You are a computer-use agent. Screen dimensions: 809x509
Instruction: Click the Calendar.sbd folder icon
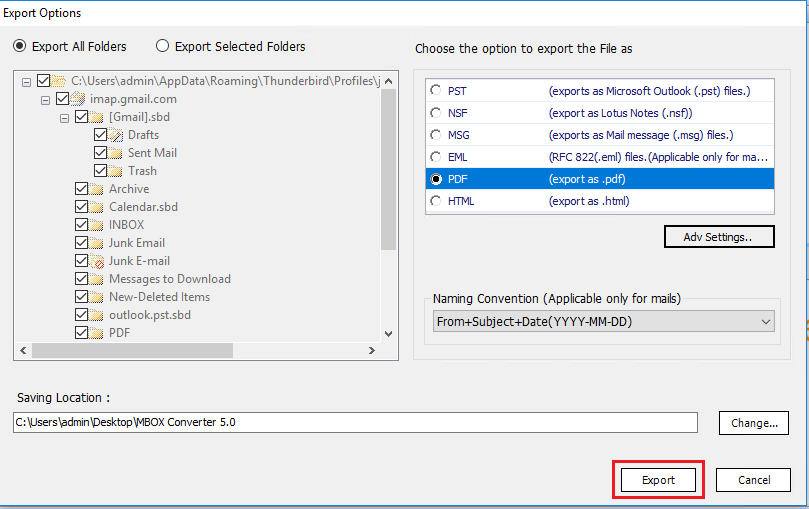pyautogui.click(x=96, y=207)
